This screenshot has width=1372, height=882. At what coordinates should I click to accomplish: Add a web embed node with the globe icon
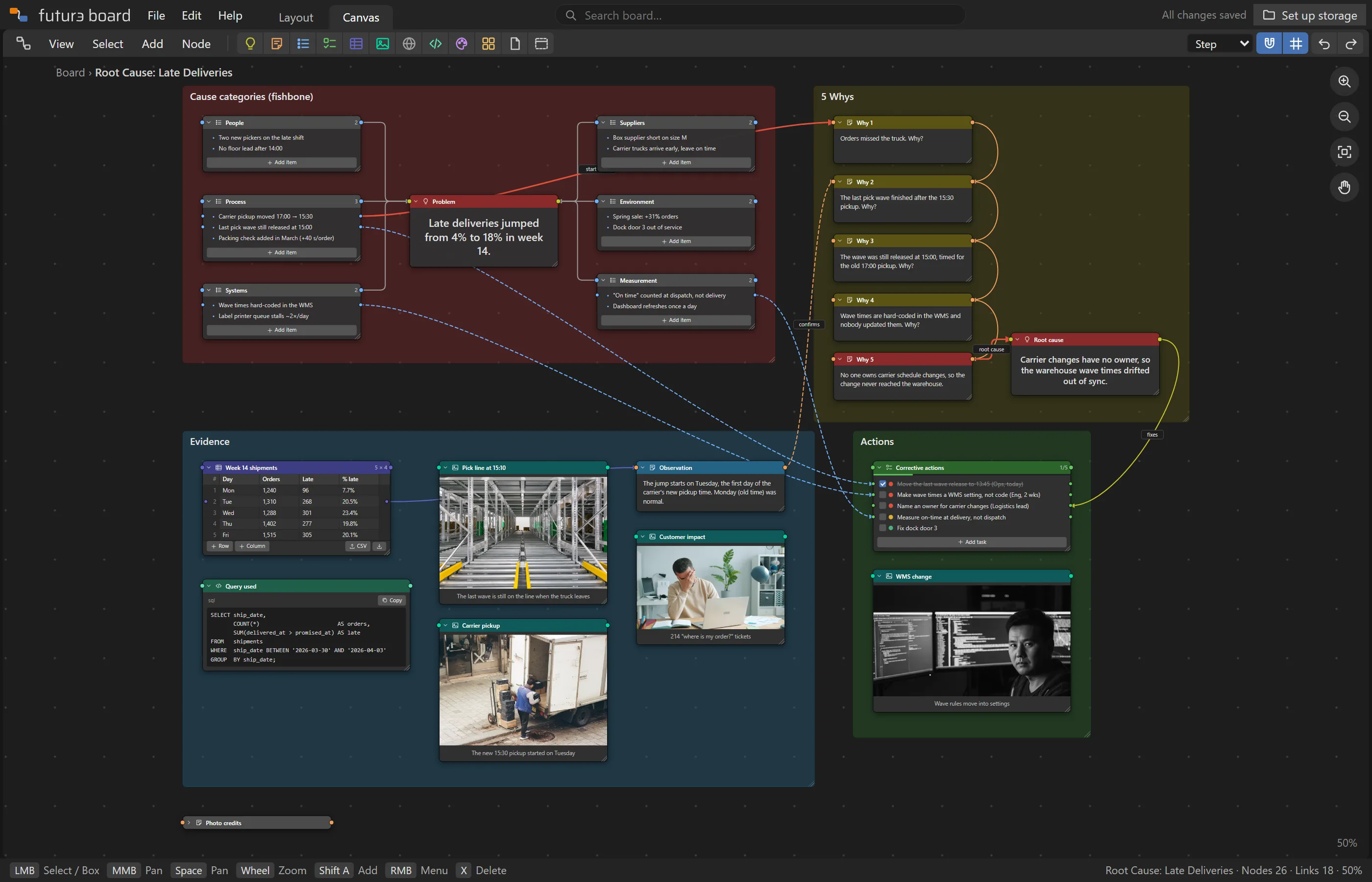(x=409, y=44)
